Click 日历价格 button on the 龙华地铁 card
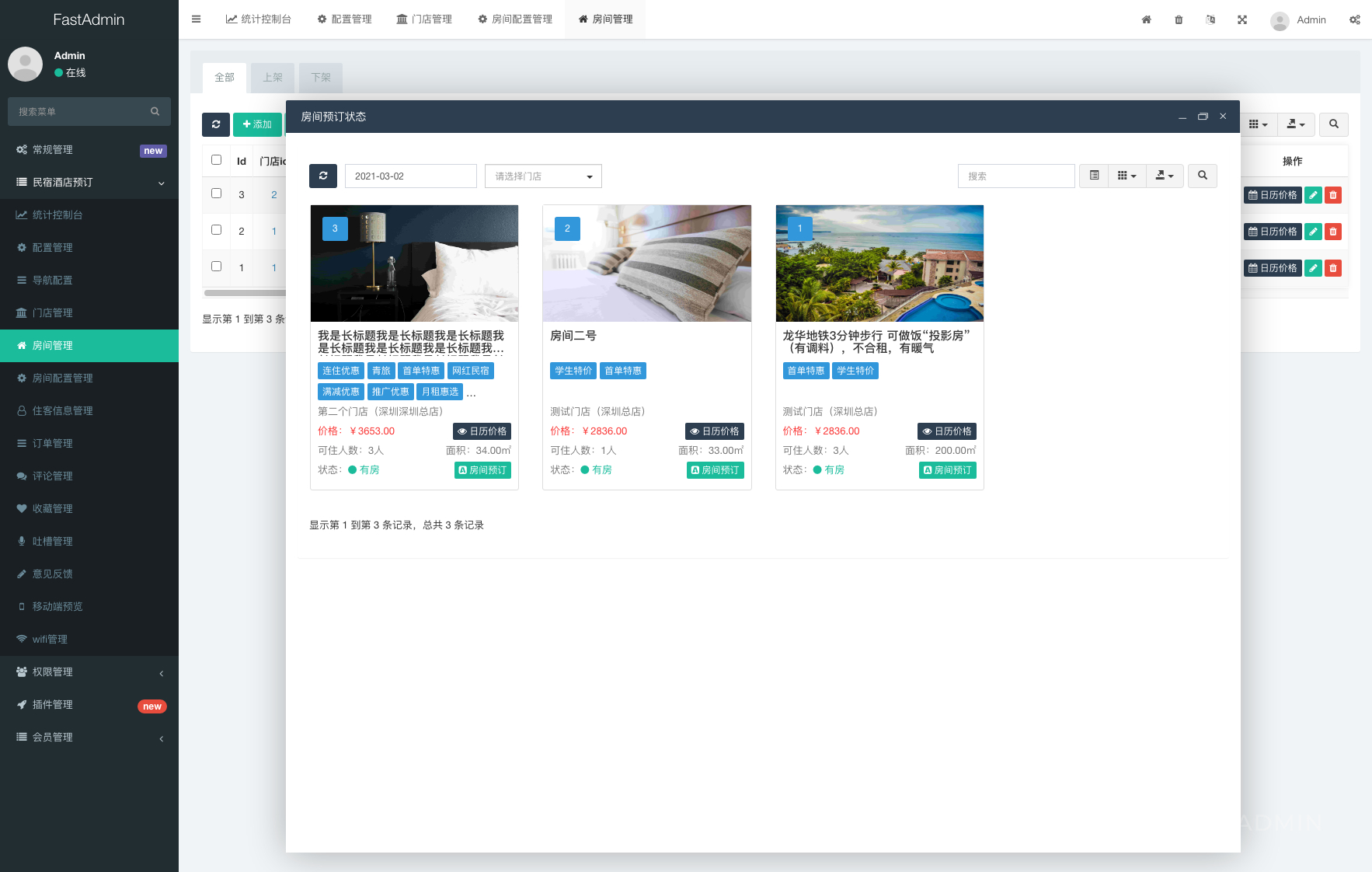Screen dimensions: 1372x872 (x=947, y=431)
